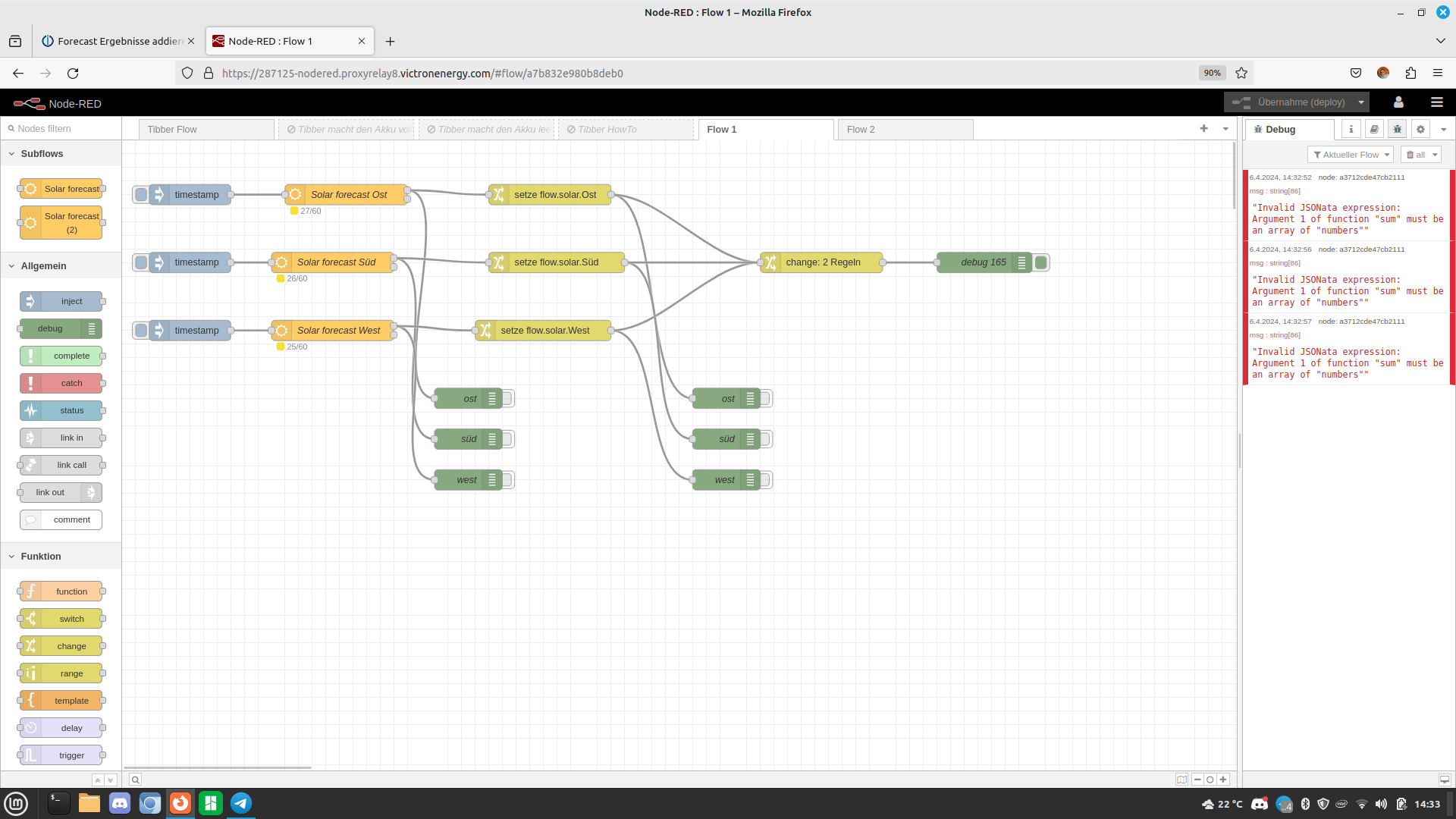Open the deploy options dropdown arrow
Viewport: 1456px width, 819px height.
click(1361, 102)
